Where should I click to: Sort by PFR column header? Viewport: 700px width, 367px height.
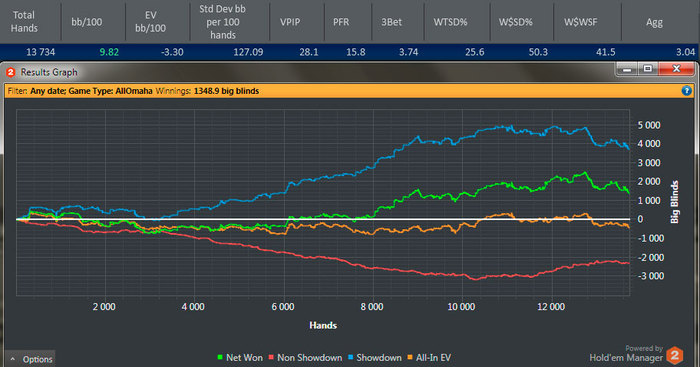(x=341, y=22)
